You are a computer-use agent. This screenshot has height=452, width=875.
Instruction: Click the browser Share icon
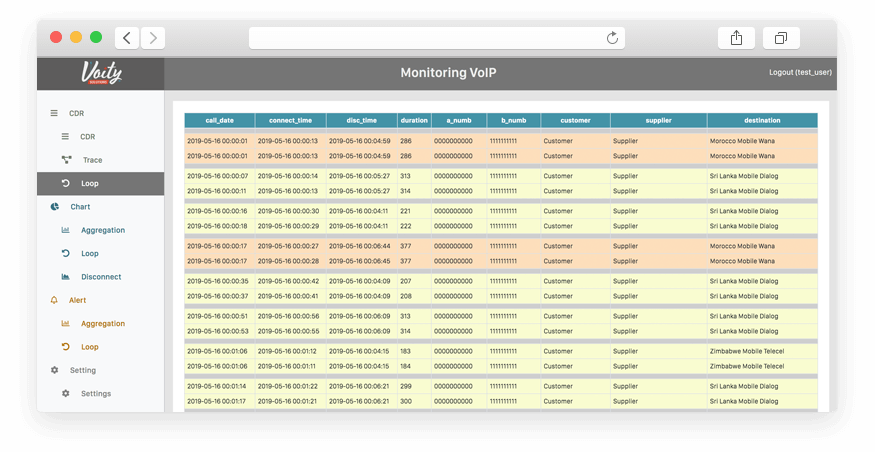tap(736, 38)
